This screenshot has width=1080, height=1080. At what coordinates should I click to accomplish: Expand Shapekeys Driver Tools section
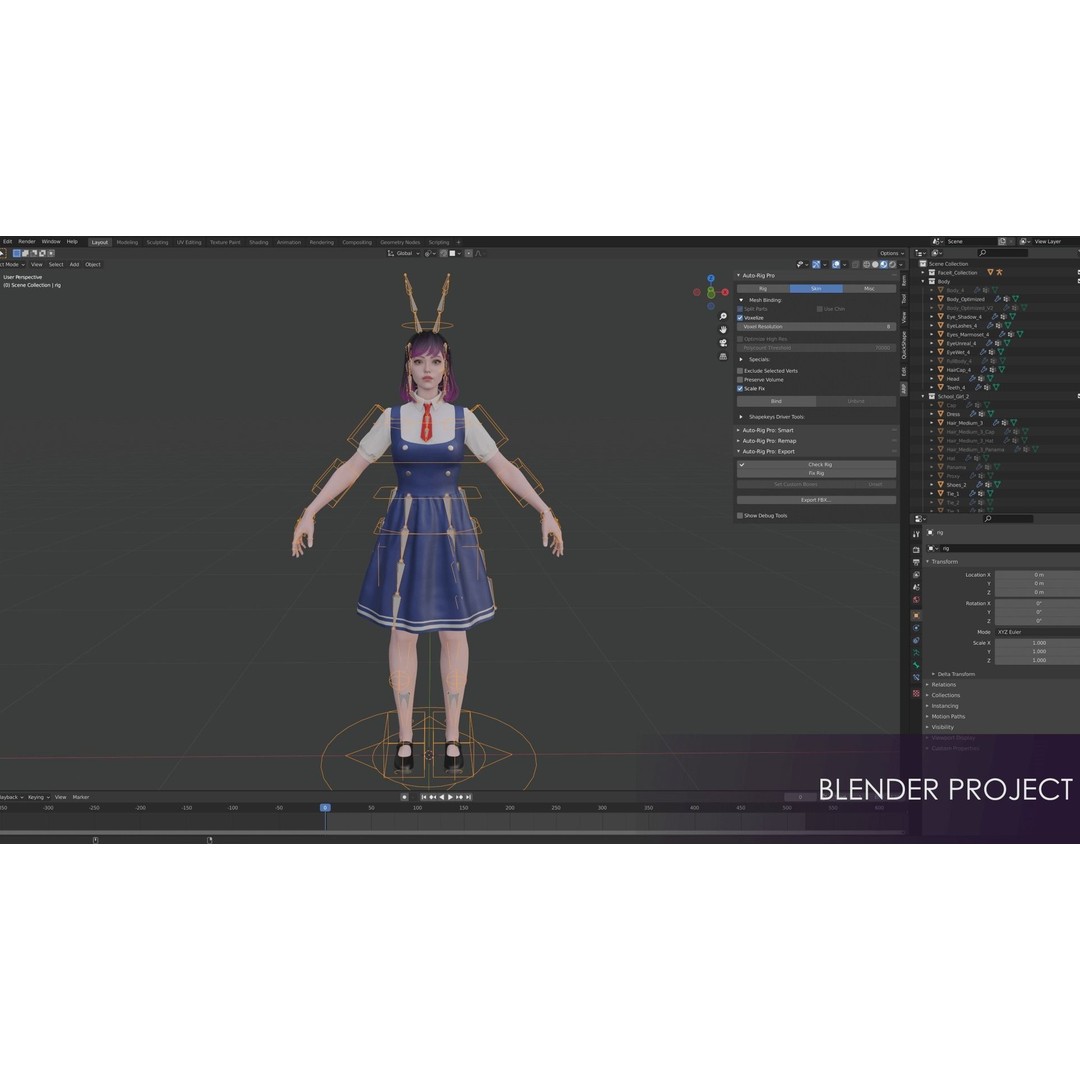click(x=742, y=417)
